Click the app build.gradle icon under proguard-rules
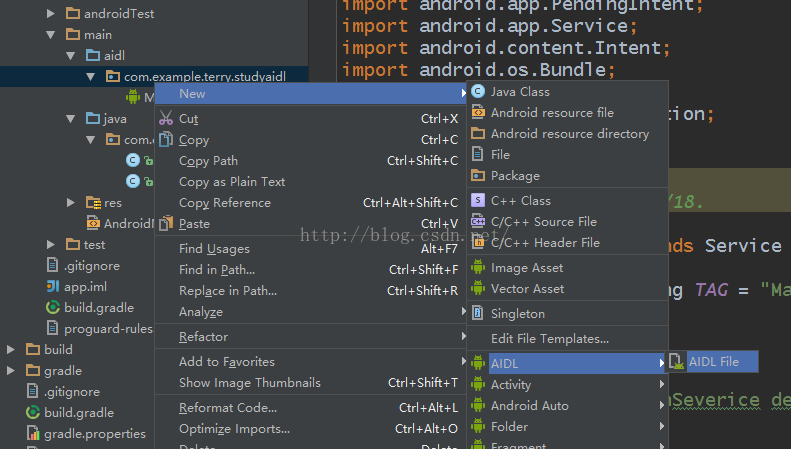Screen dimensions: 791x449 (x=52, y=307)
